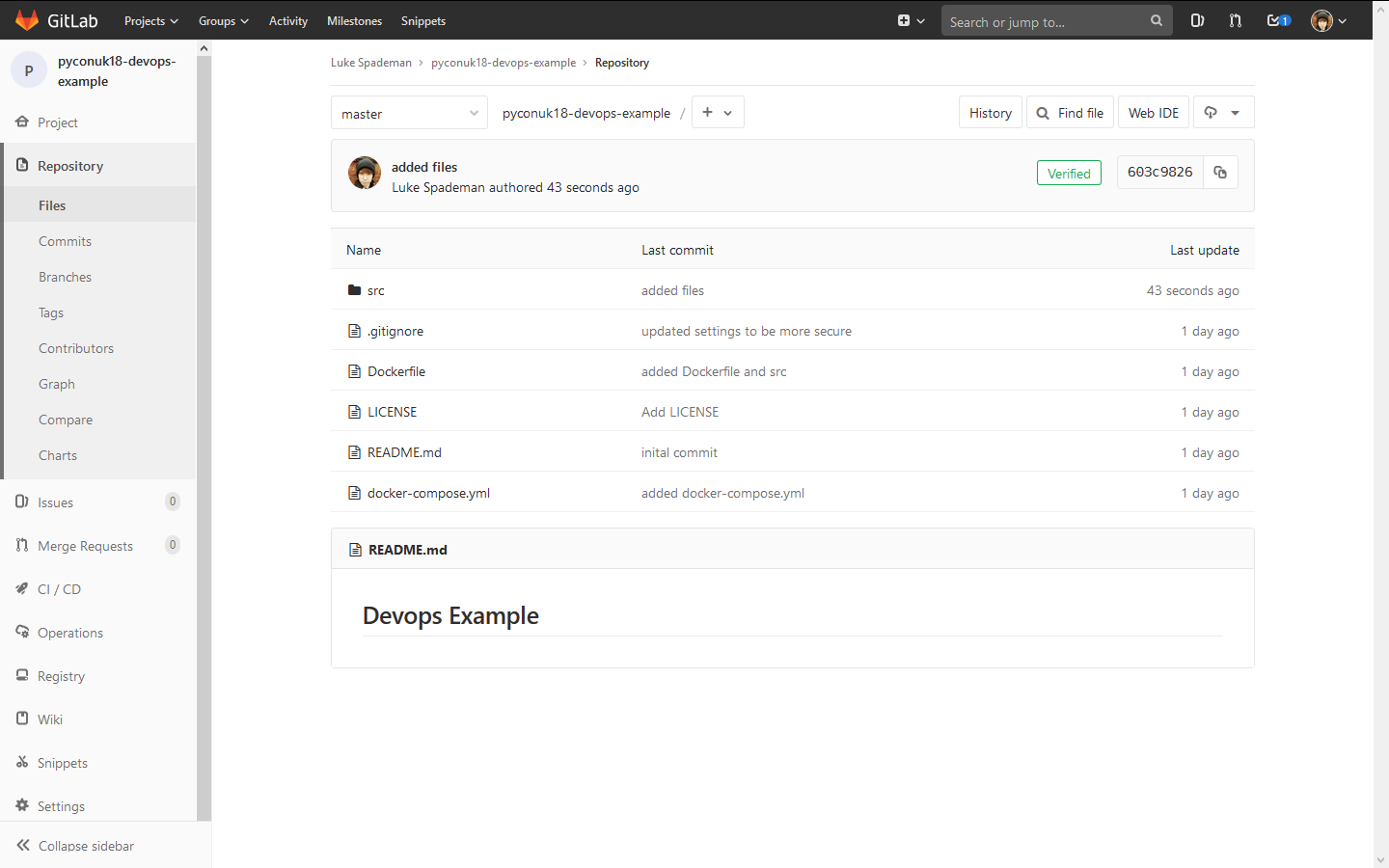
Task: Click the Registry sidebar icon
Action: coord(22,675)
